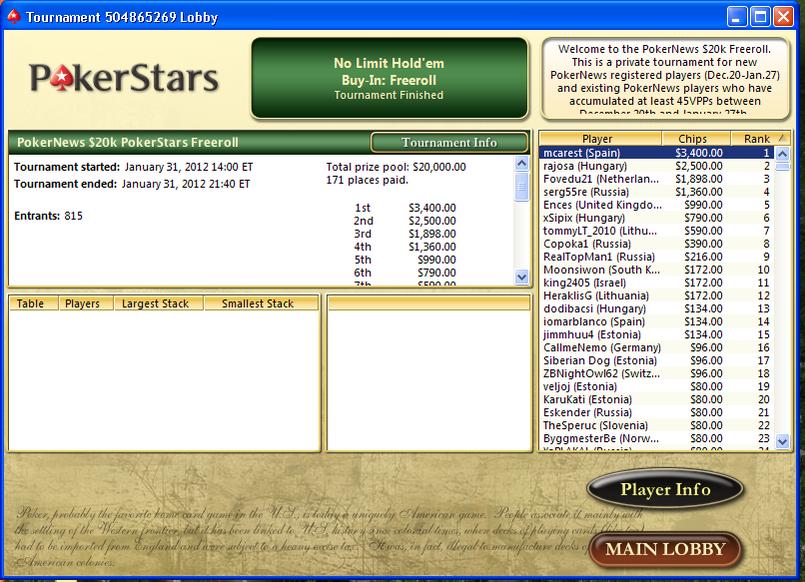The height and width of the screenshot is (582, 805).
Task: Select player TheSperuc (Slovenia)
Action: tap(657, 425)
